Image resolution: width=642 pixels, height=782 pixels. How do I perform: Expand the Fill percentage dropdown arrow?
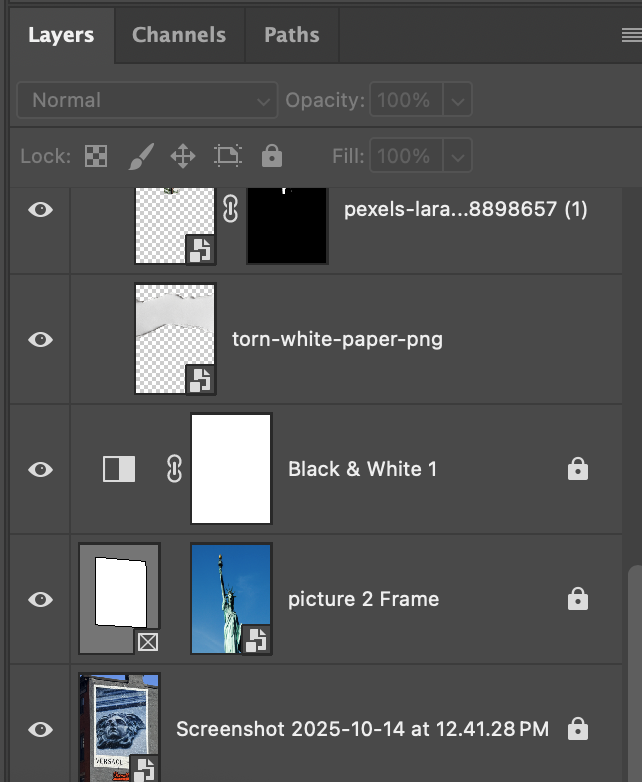tap(456, 156)
